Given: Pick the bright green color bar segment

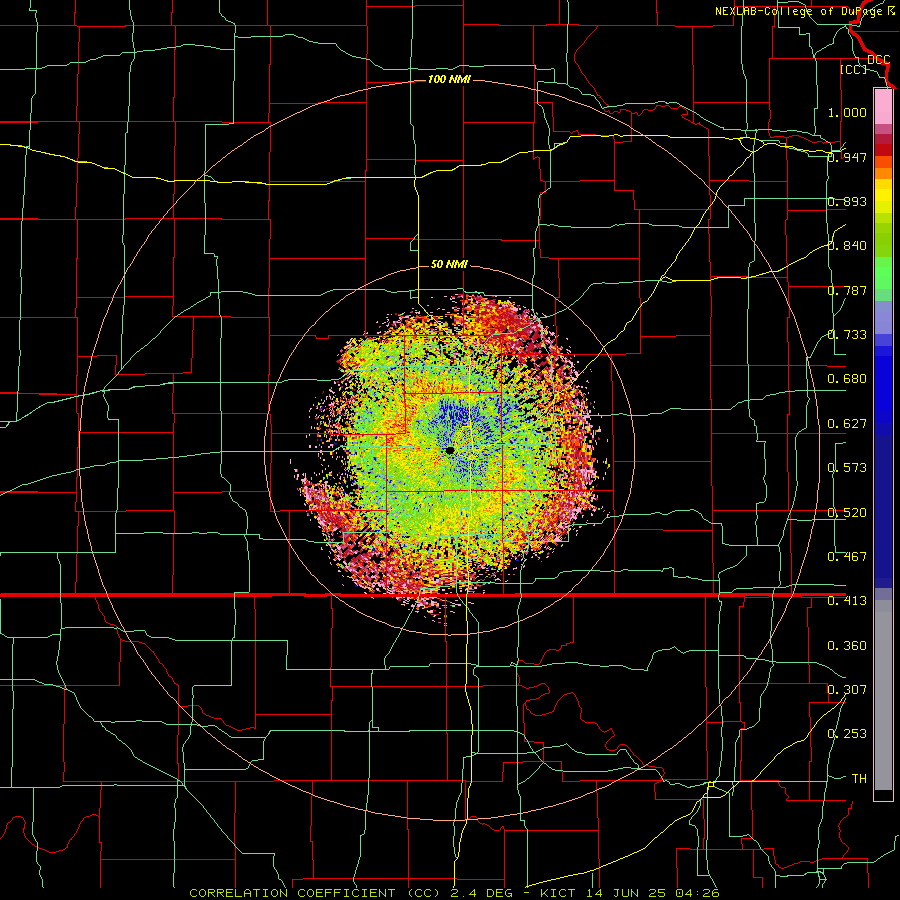Looking at the screenshot, I should click(883, 273).
